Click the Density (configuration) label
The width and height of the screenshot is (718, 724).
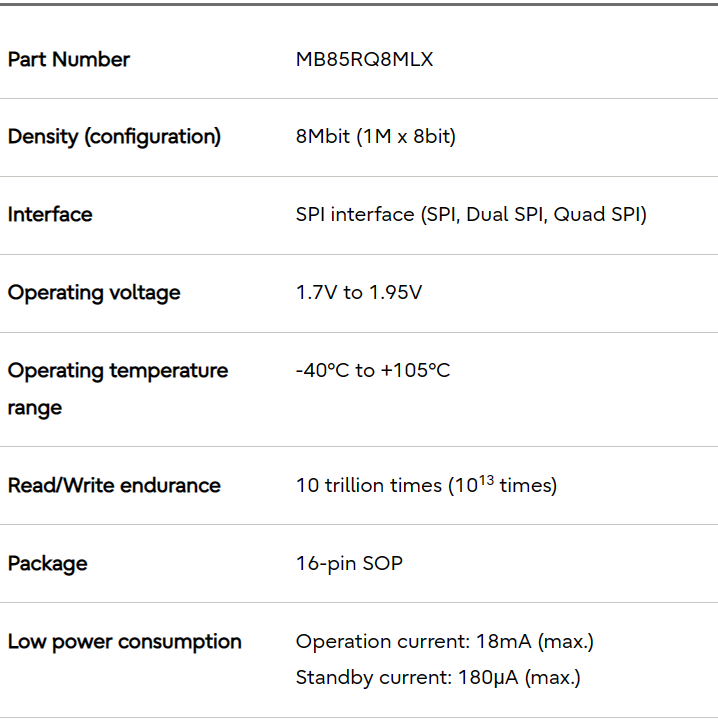[114, 137]
